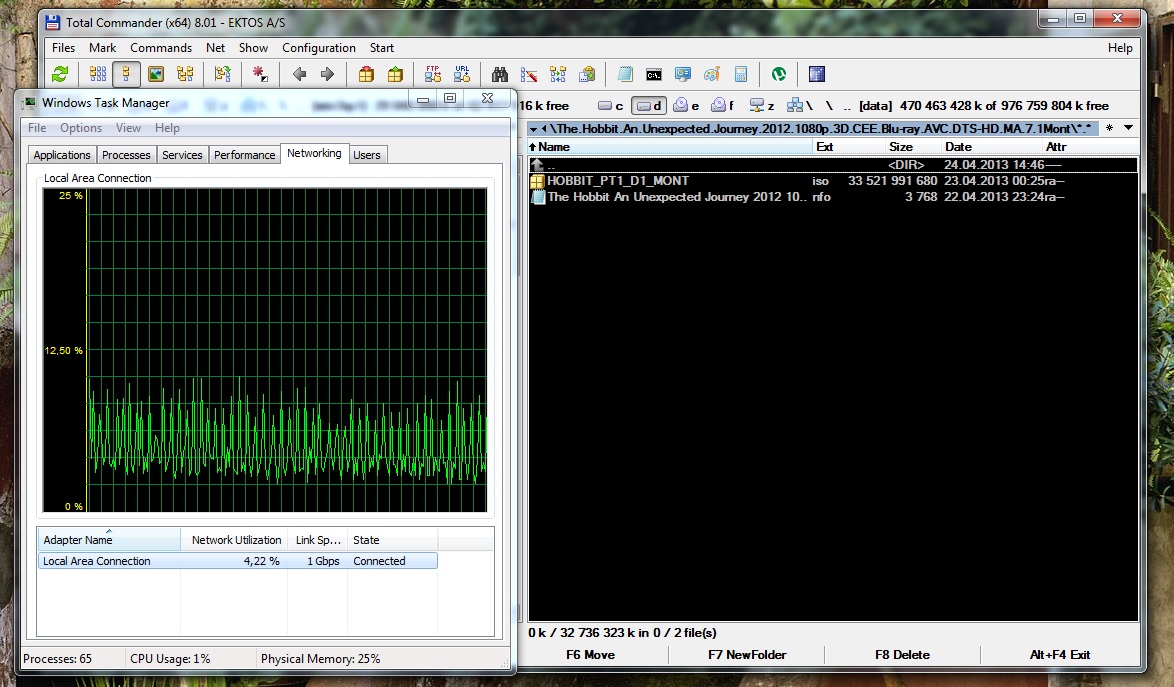
Task: Switch to Task Manager Processes tab
Action: (126, 155)
